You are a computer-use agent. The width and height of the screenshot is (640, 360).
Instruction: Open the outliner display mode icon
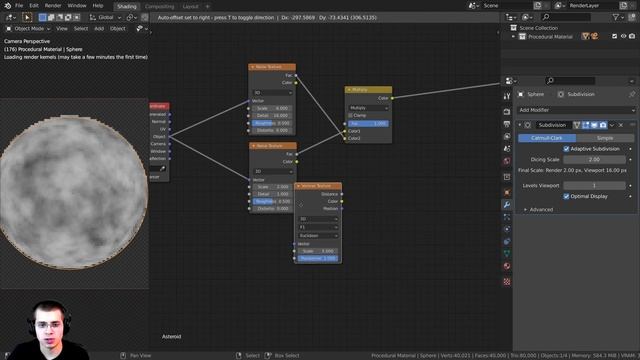point(527,17)
